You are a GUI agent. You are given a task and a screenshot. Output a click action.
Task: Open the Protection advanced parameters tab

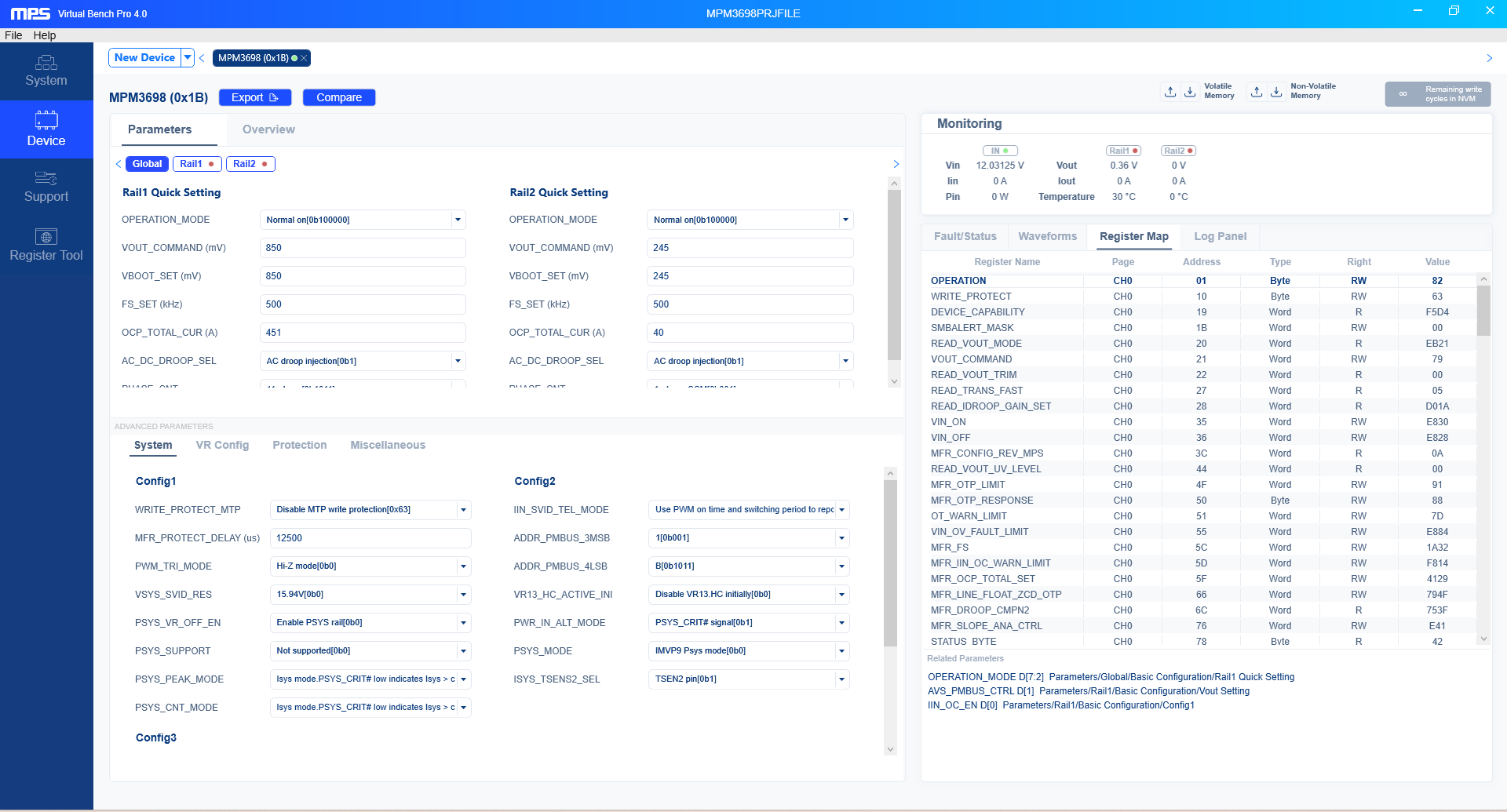(x=299, y=445)
